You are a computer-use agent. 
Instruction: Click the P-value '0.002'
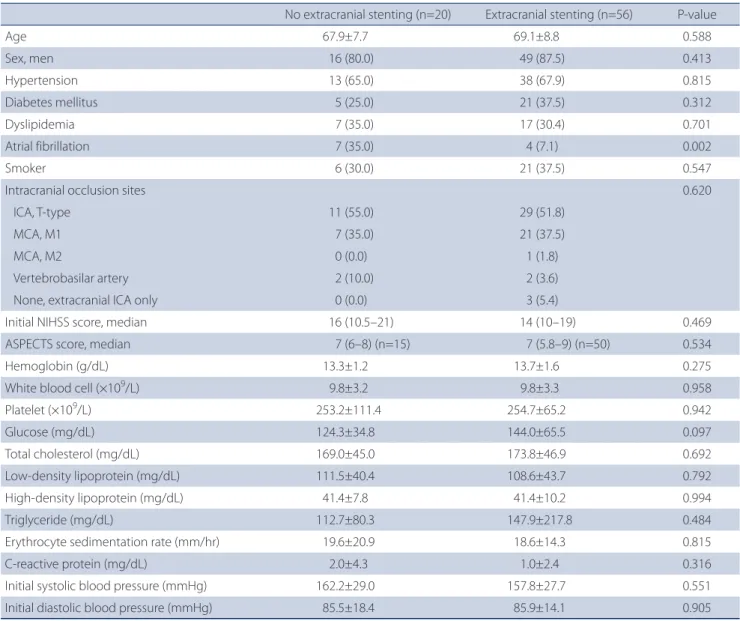point(697,146)
